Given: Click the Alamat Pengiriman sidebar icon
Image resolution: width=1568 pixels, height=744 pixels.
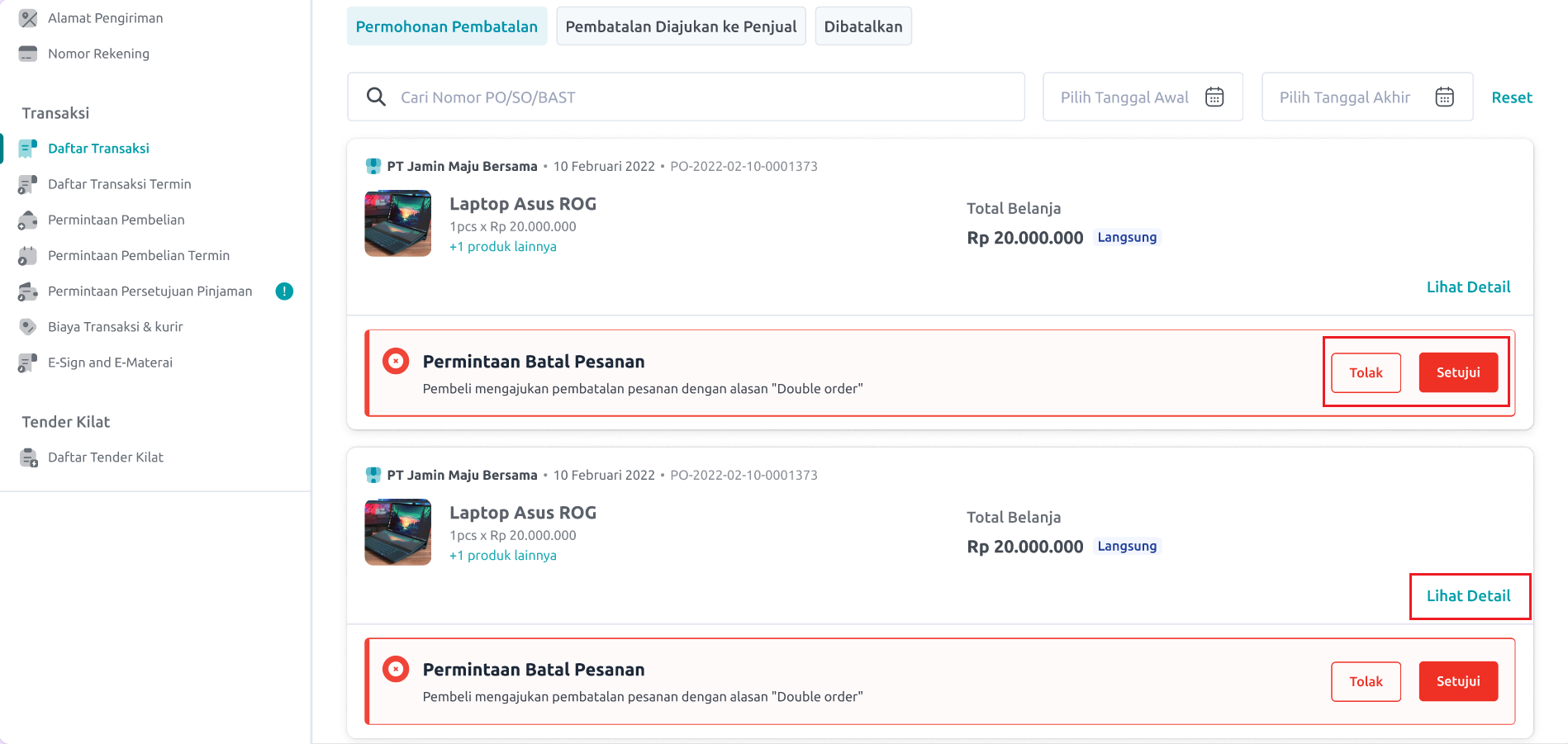Looking at the screenshot, I should click(28, 18).
